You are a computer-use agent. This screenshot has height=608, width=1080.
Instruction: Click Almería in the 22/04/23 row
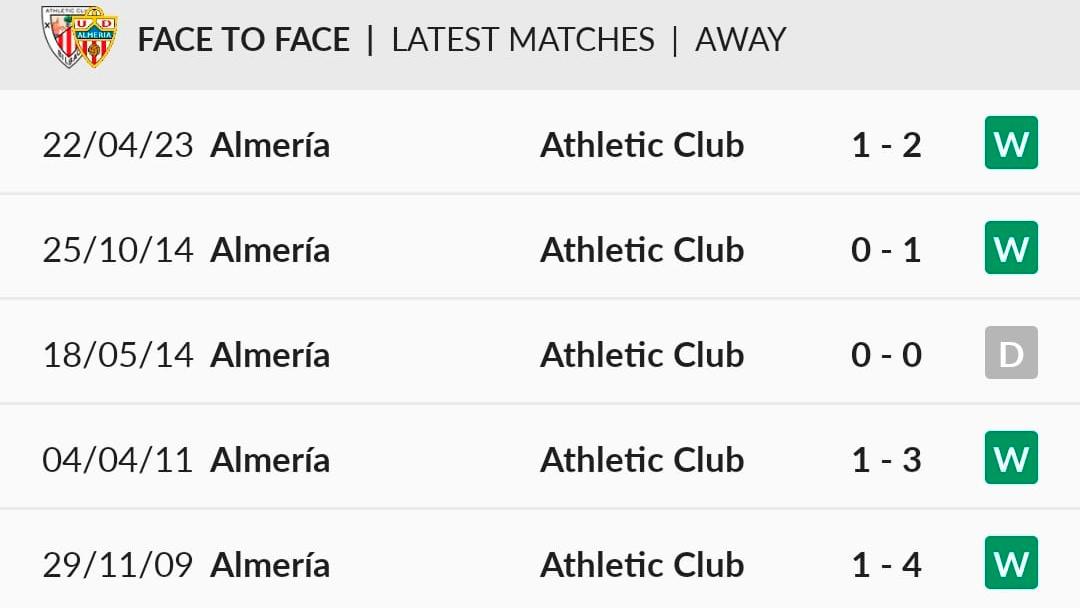(270, 145)
